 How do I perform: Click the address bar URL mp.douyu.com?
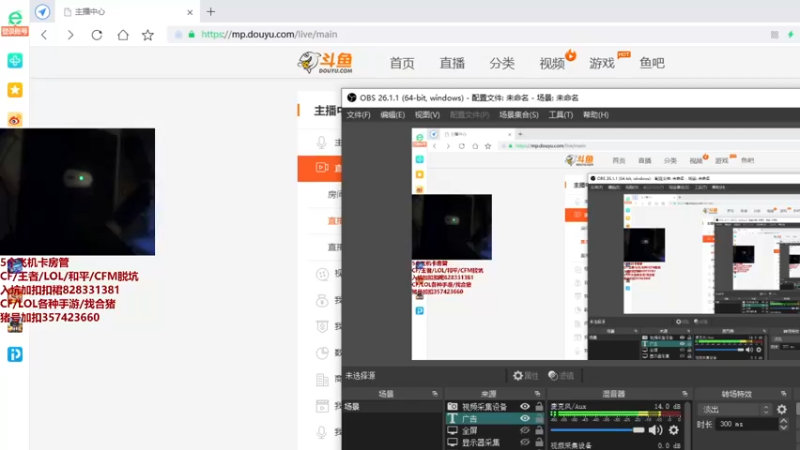[x=269, y=34]
